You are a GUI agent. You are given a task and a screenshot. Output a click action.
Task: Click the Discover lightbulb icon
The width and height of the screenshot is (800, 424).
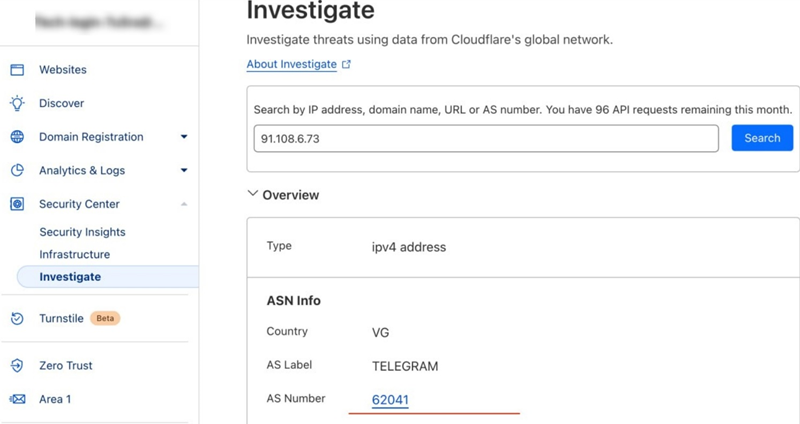[x=17, y=103]
